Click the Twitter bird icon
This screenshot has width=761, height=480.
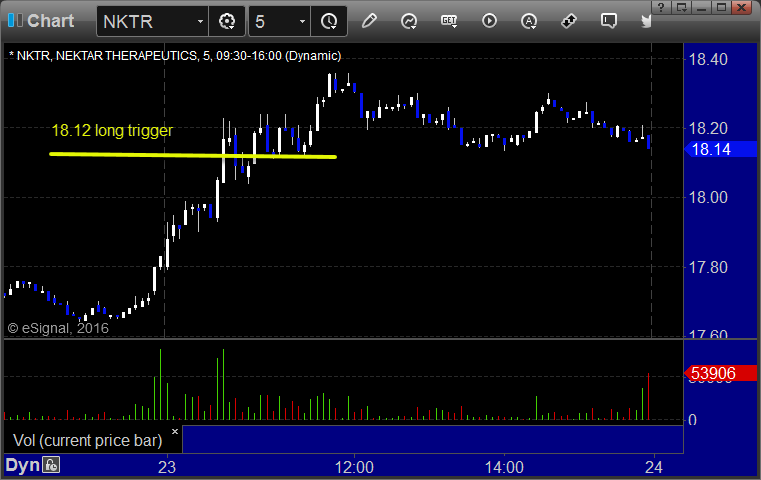click(x=646, y=21)
